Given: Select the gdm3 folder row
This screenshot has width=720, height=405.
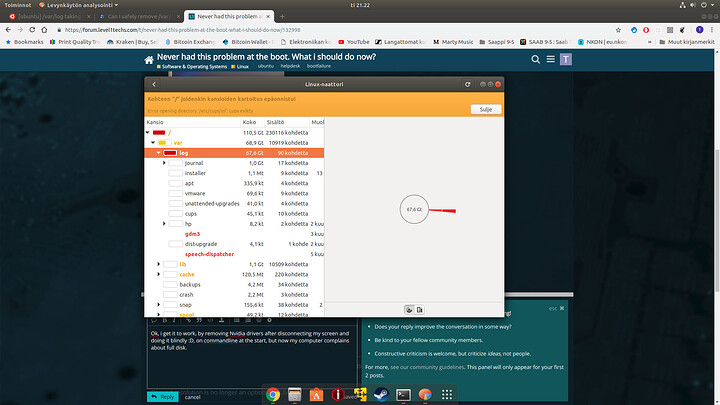Looking at the screenshot, I should (x=234, y=234).
